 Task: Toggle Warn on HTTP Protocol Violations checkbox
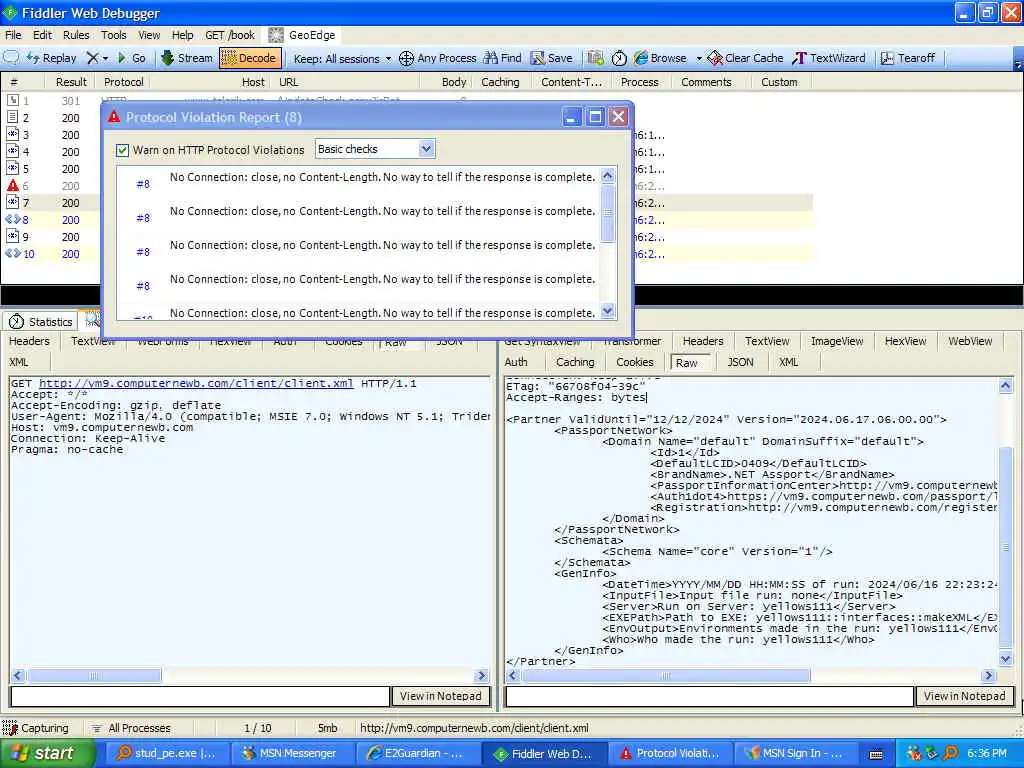coord(122,150)
